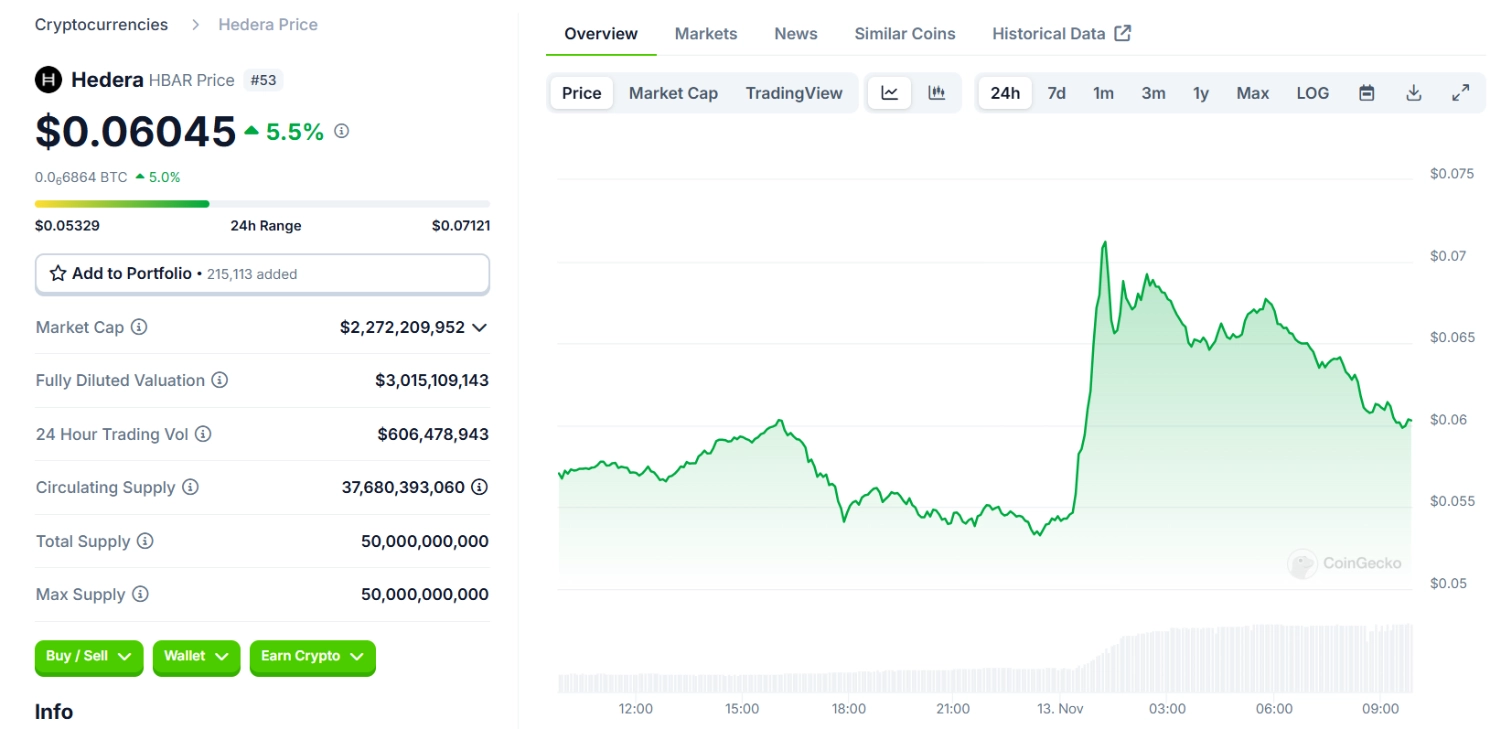Switch to line chart view icon
Image resolution: width=1501 pixels, height=729 pixels.
click(x=889, y=93)
